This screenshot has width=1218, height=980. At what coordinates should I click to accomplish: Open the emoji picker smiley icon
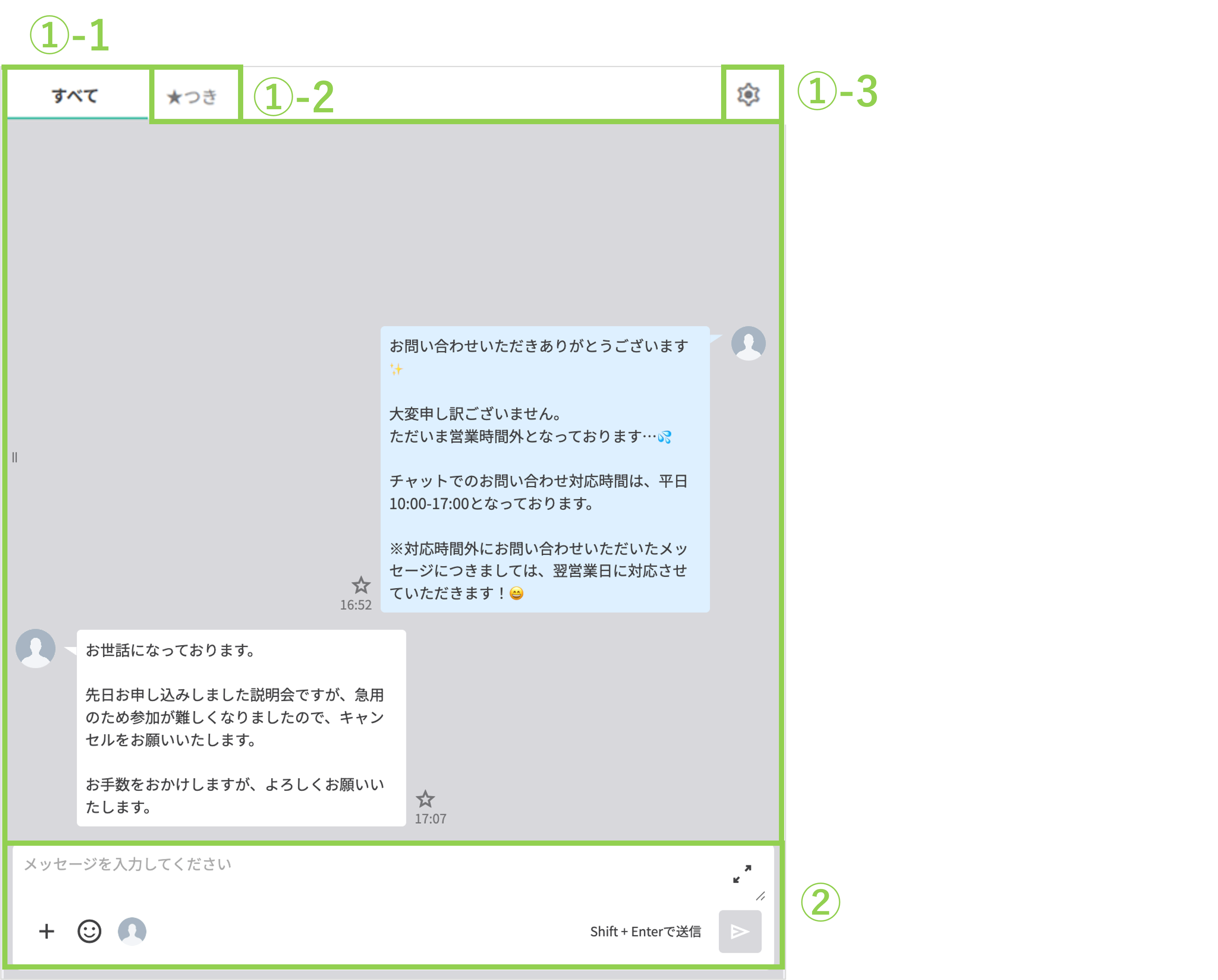pos(89,931)
